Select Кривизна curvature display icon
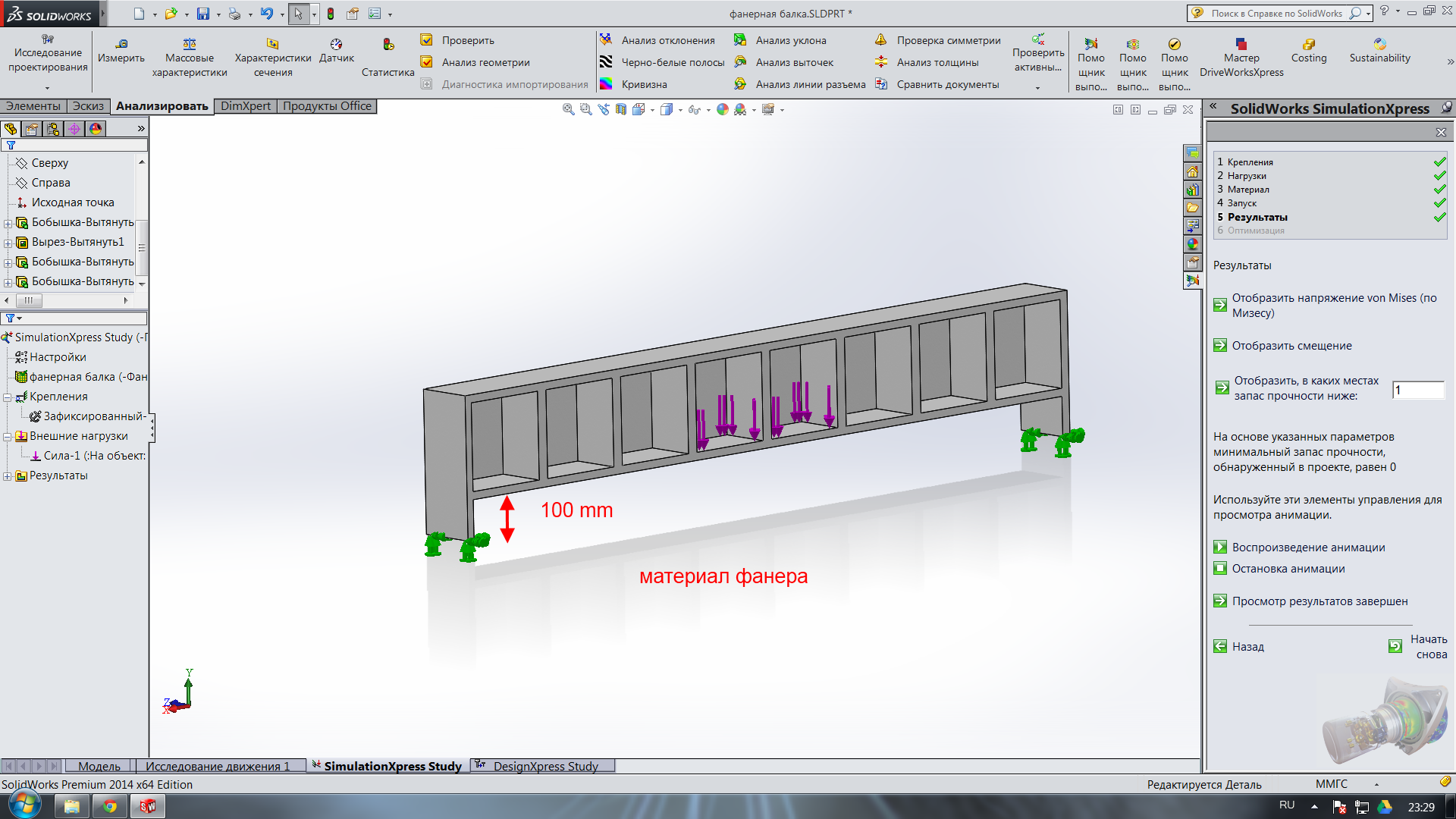 click(x=606, y=84)
